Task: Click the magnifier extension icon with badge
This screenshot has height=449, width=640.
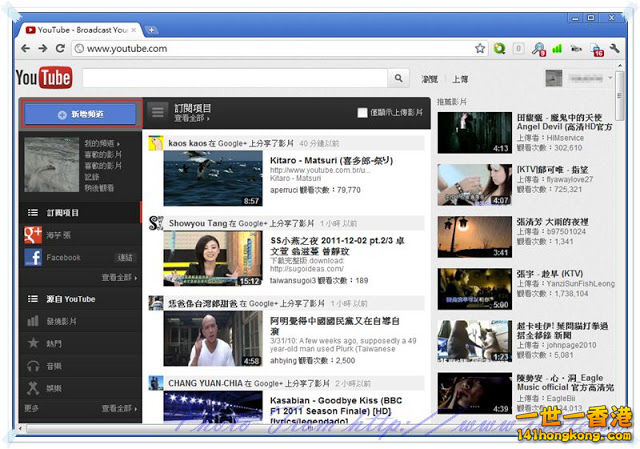Action: point(538,49)
